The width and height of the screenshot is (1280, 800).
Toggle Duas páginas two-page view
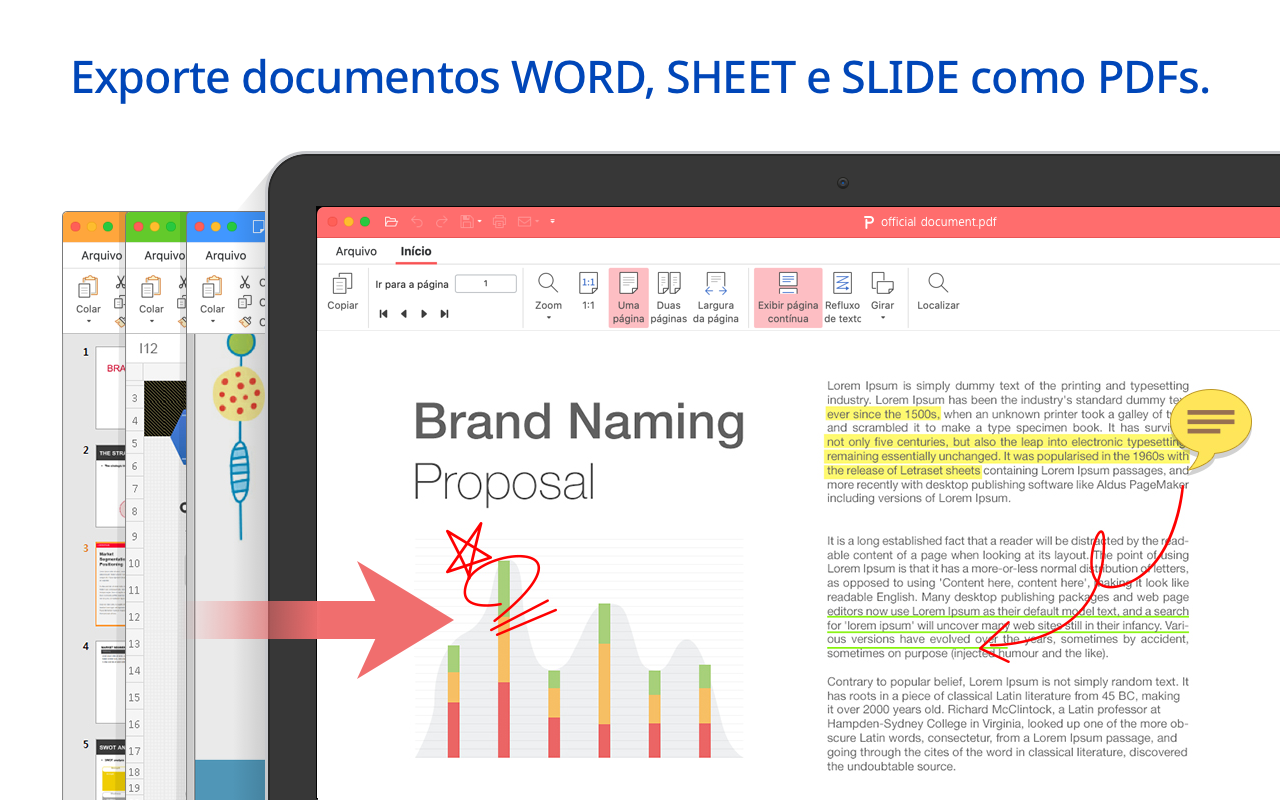668,297
